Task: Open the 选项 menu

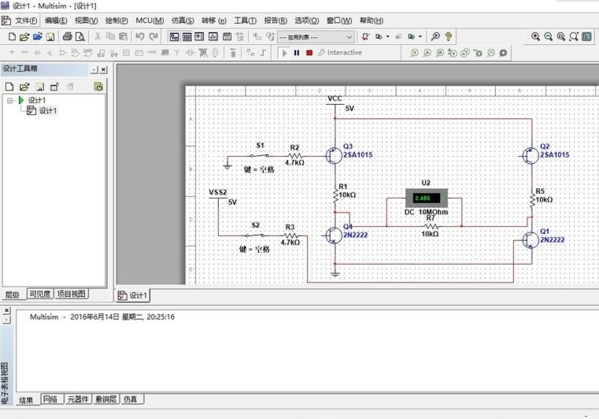Action: tap(307, 21)
